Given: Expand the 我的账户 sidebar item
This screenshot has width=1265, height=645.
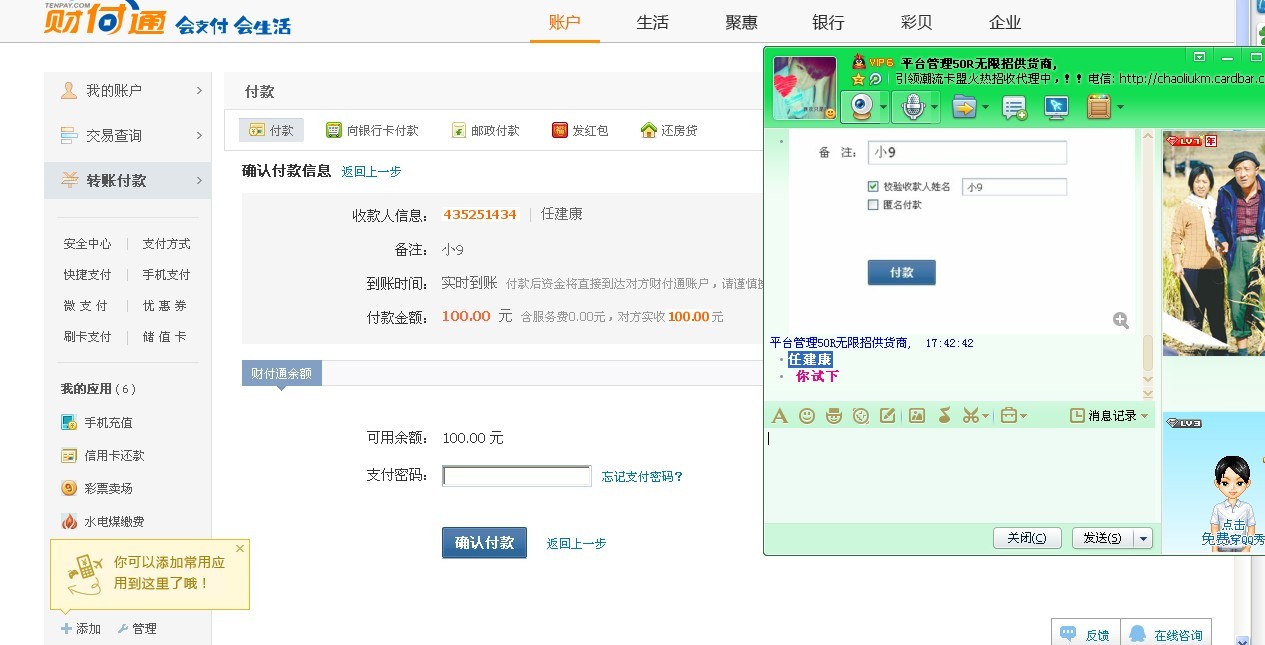Looking at the screenshot, I should [127, 90].
